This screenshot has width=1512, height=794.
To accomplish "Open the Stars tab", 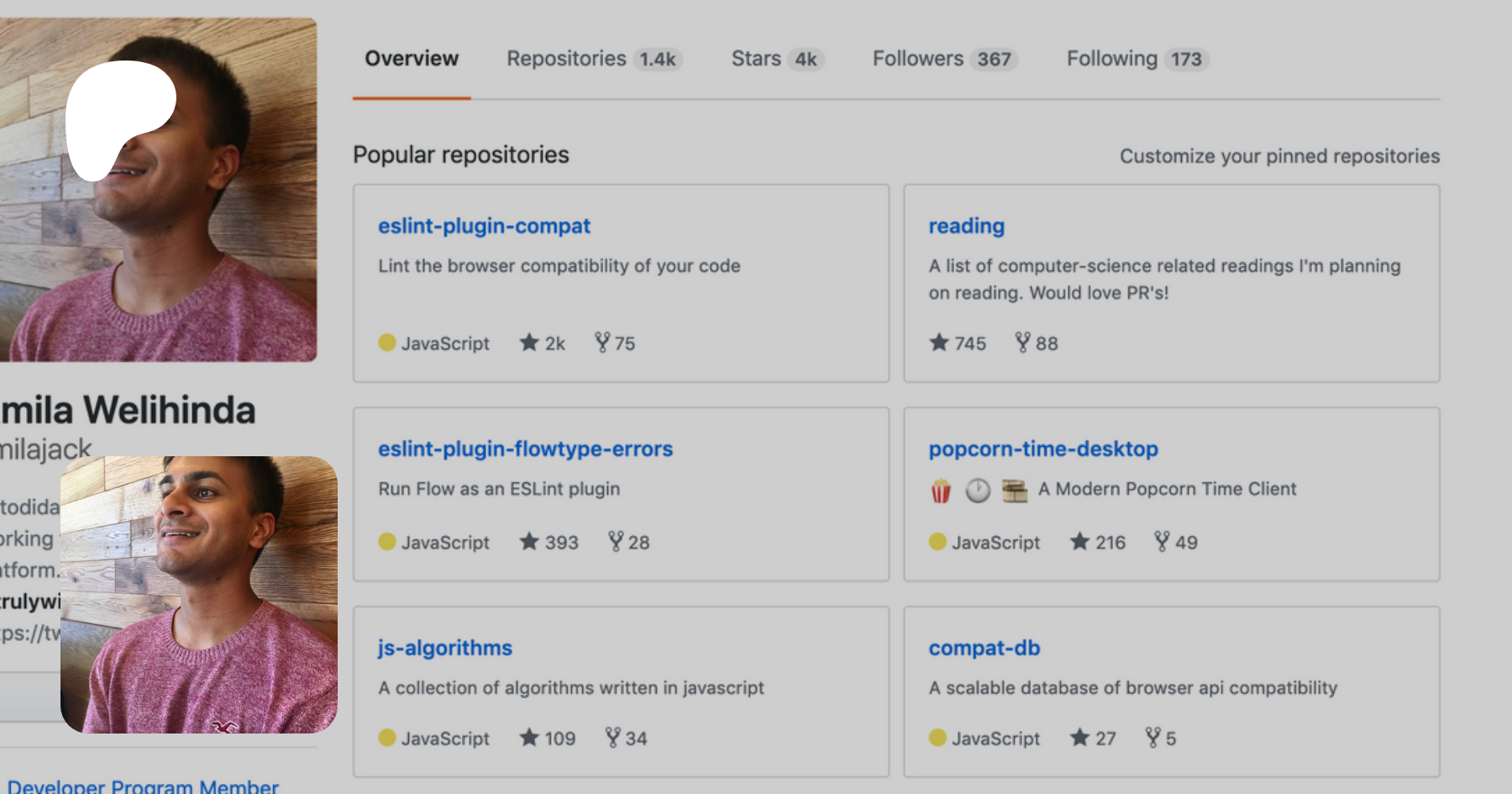I will coord(776,59).
